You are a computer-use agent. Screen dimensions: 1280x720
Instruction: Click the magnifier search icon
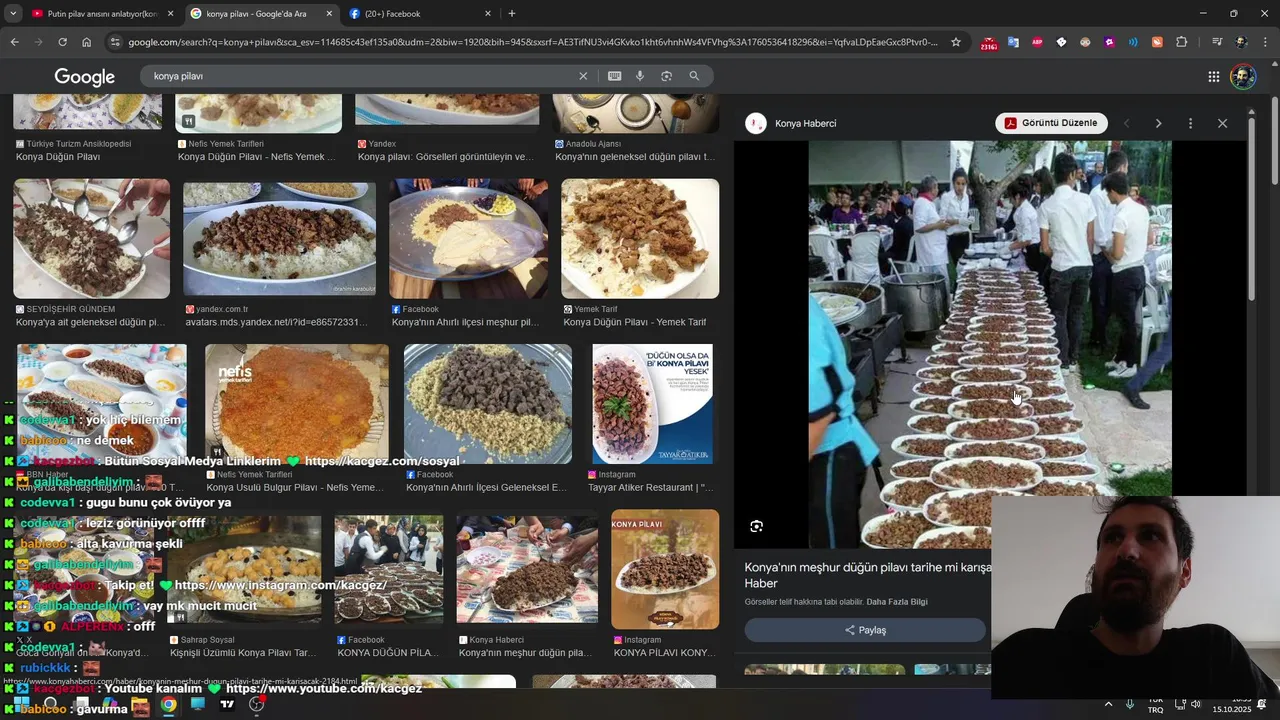(694, 76)
